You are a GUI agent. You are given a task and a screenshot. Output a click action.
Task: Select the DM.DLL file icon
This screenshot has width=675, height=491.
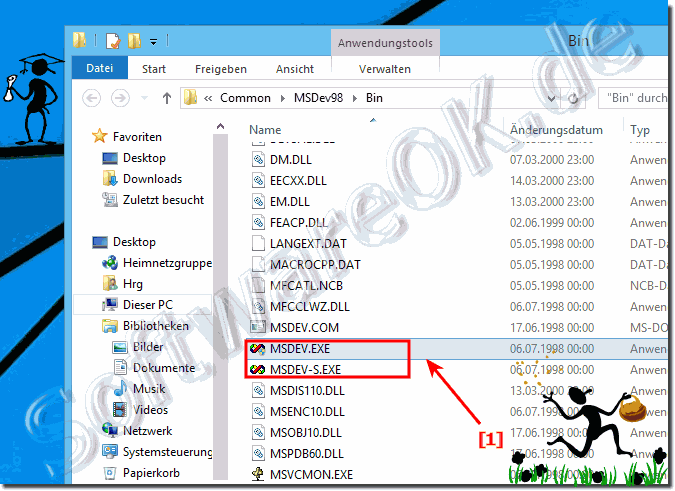[258, 159]
